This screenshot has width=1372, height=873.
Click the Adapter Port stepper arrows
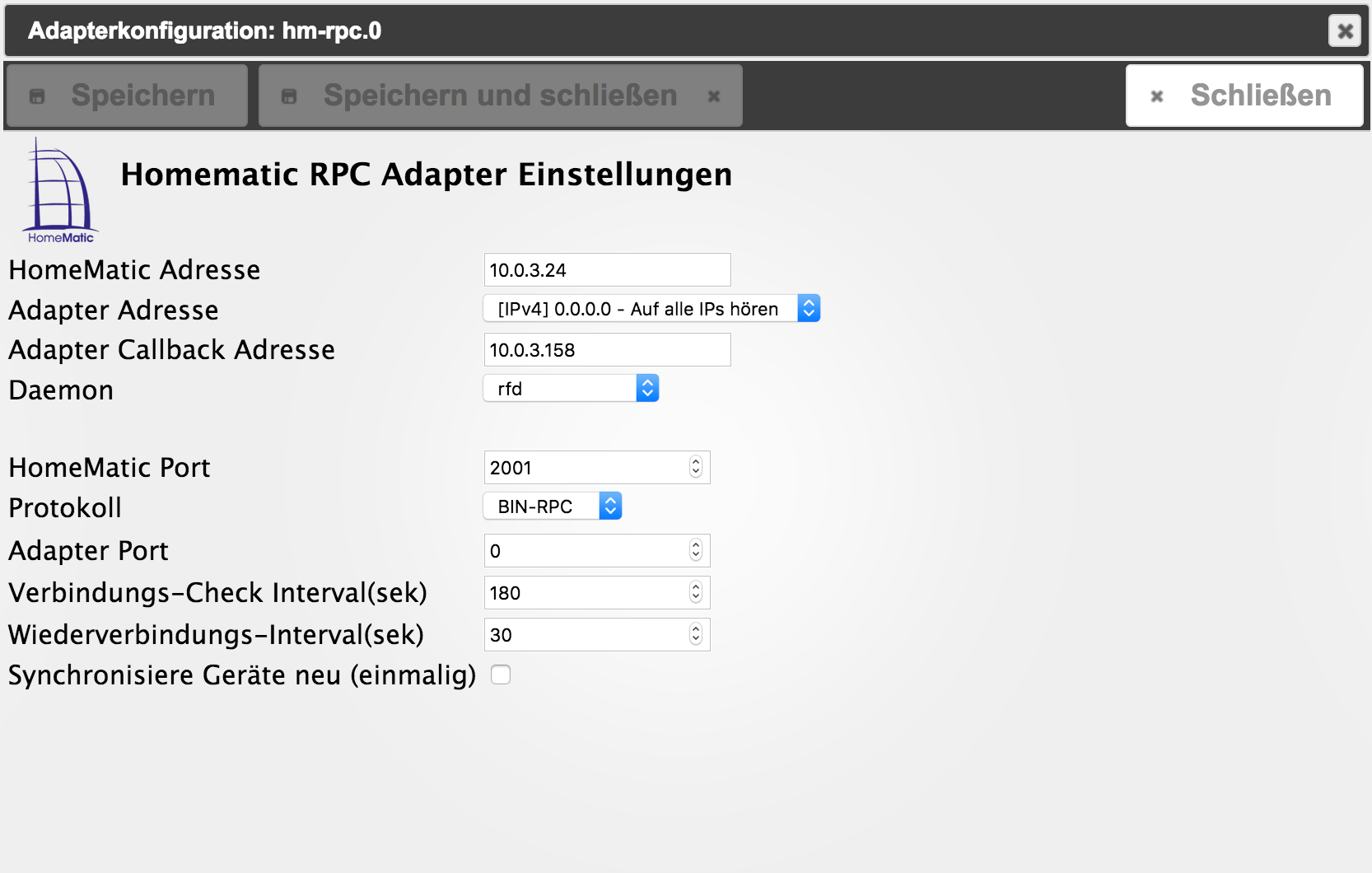pyautogui.click(x=696, y=551)
